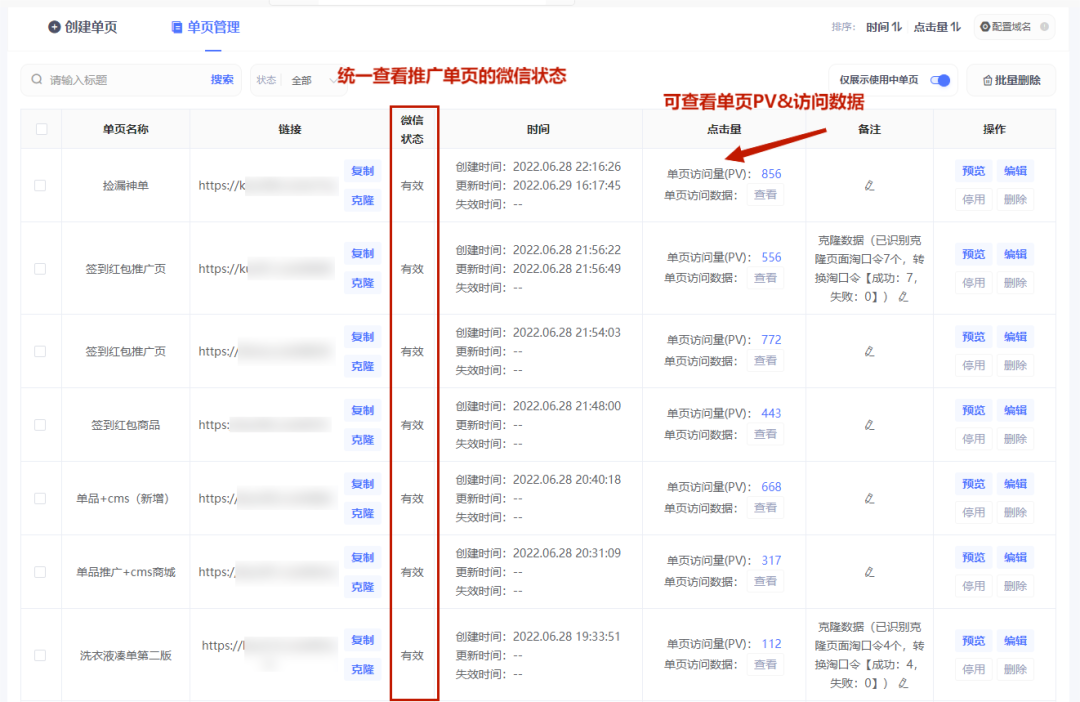1080x702 pixels.
Task: Click the page name 洗衣液凑单第二版
Action: click(125, 655)
